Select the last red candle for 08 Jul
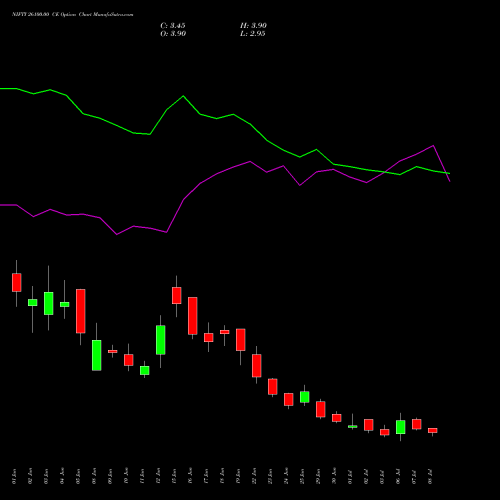 click(433, 430)
